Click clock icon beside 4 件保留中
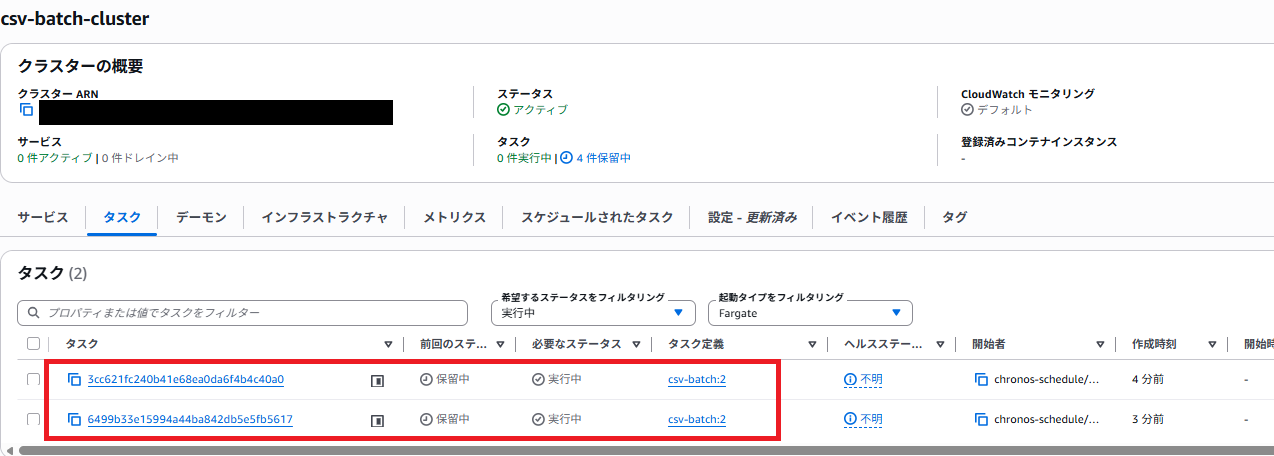The height and width of the screenshot is (456, 1274). coord(566,158)
